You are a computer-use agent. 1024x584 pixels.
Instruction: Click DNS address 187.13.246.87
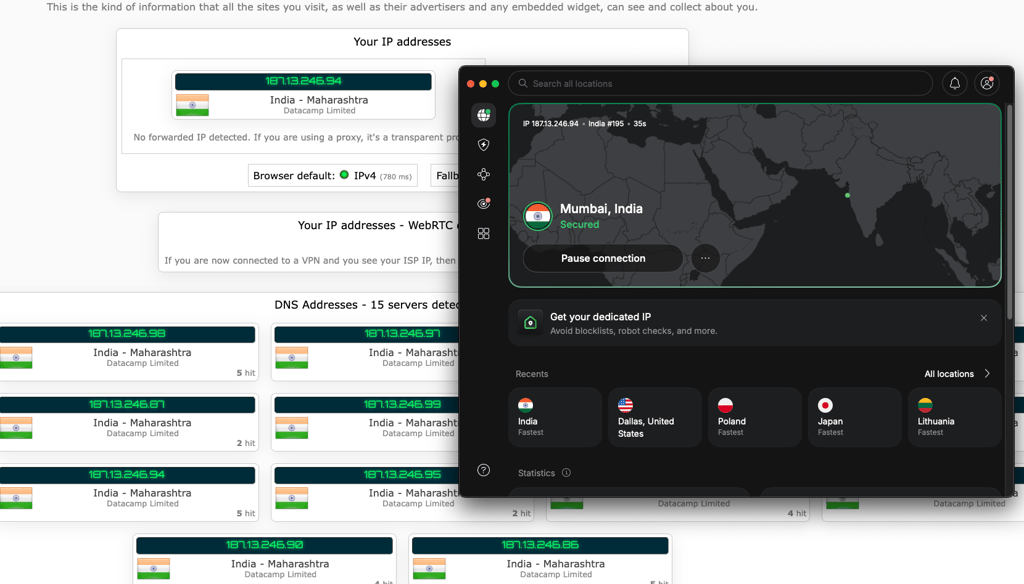click(x=127, y=404)
